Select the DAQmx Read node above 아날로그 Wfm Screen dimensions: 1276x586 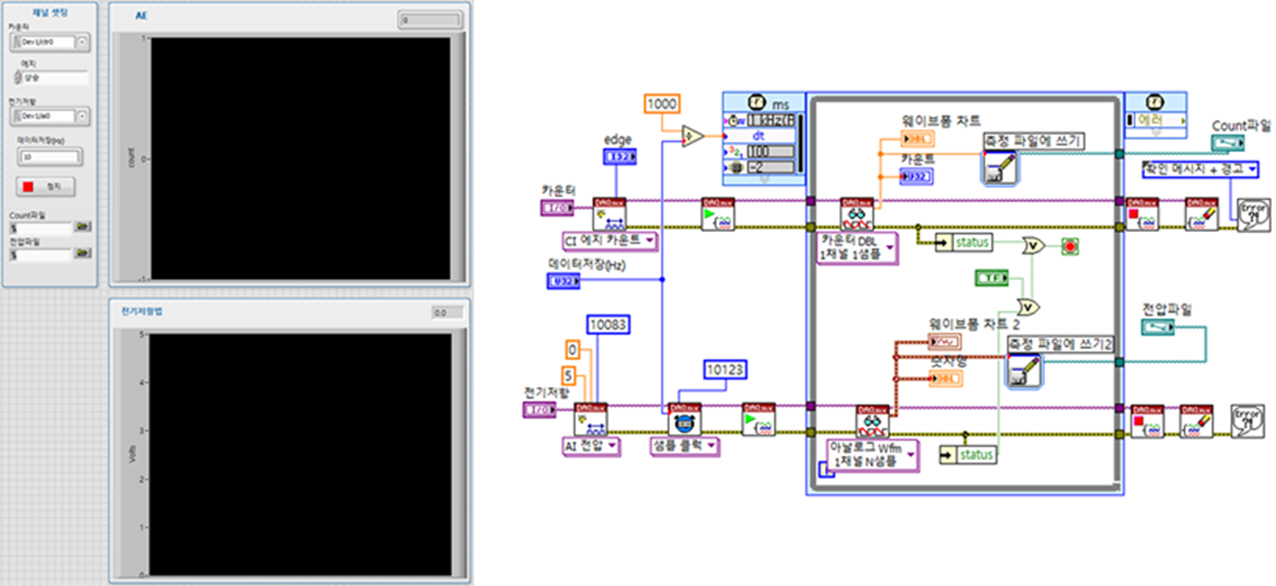(x=872, y=420)
